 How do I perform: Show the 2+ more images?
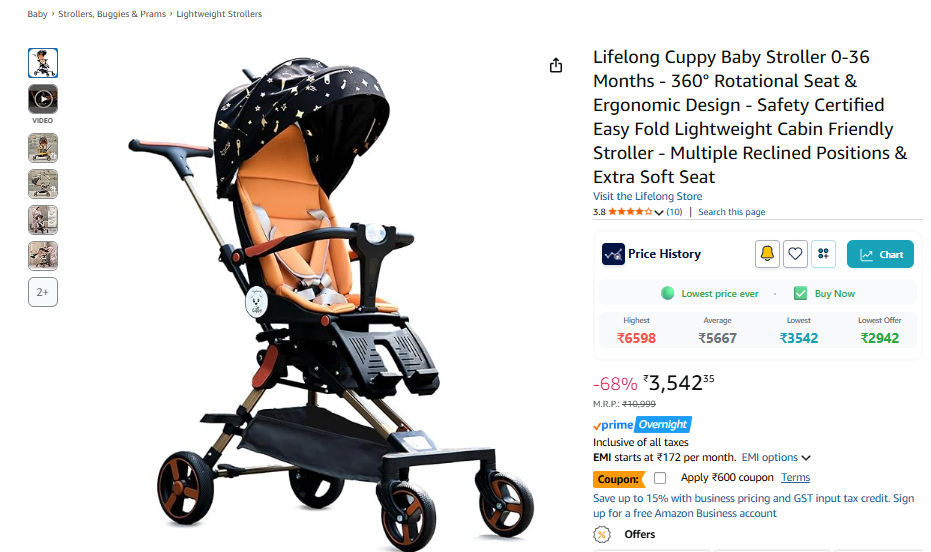[x=43, y=292]
